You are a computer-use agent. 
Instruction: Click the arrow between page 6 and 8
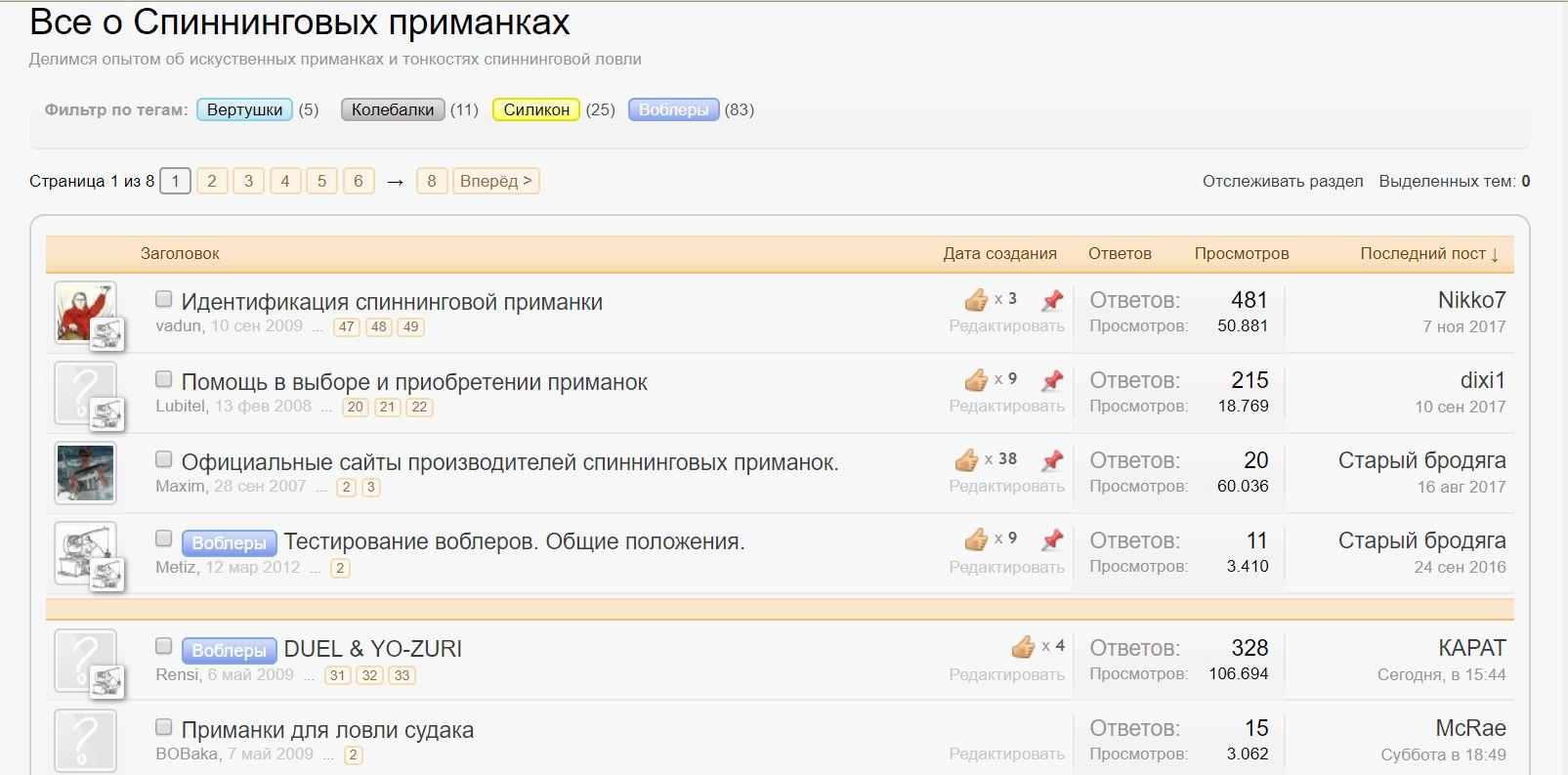click(x=395, y=182)
